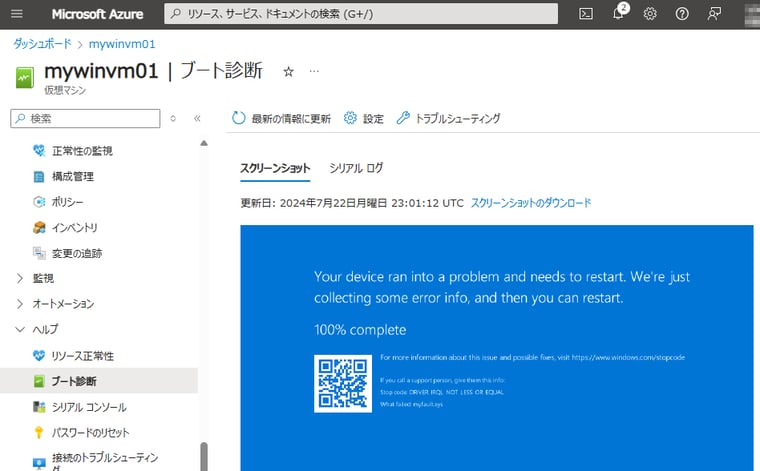Open the notifications bell
This screenshot has width=760, height=471.
coord(618,14)
